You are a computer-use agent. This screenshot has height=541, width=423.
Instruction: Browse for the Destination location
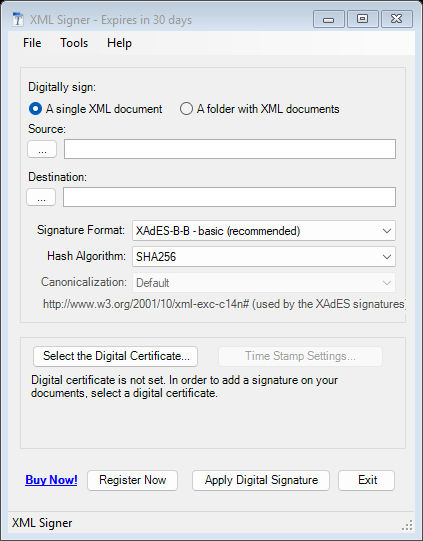41,197
